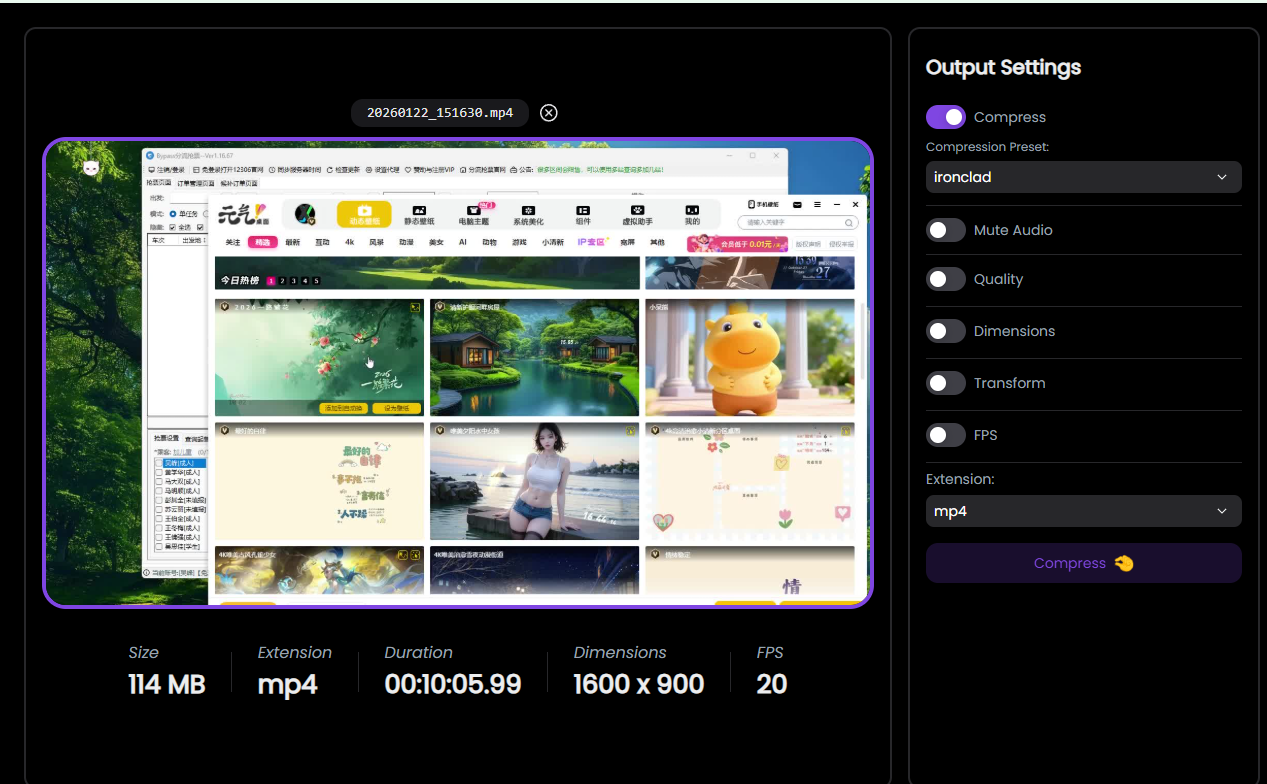Turn off the Compress toggle switch
1267x784 pixels.
945,117
